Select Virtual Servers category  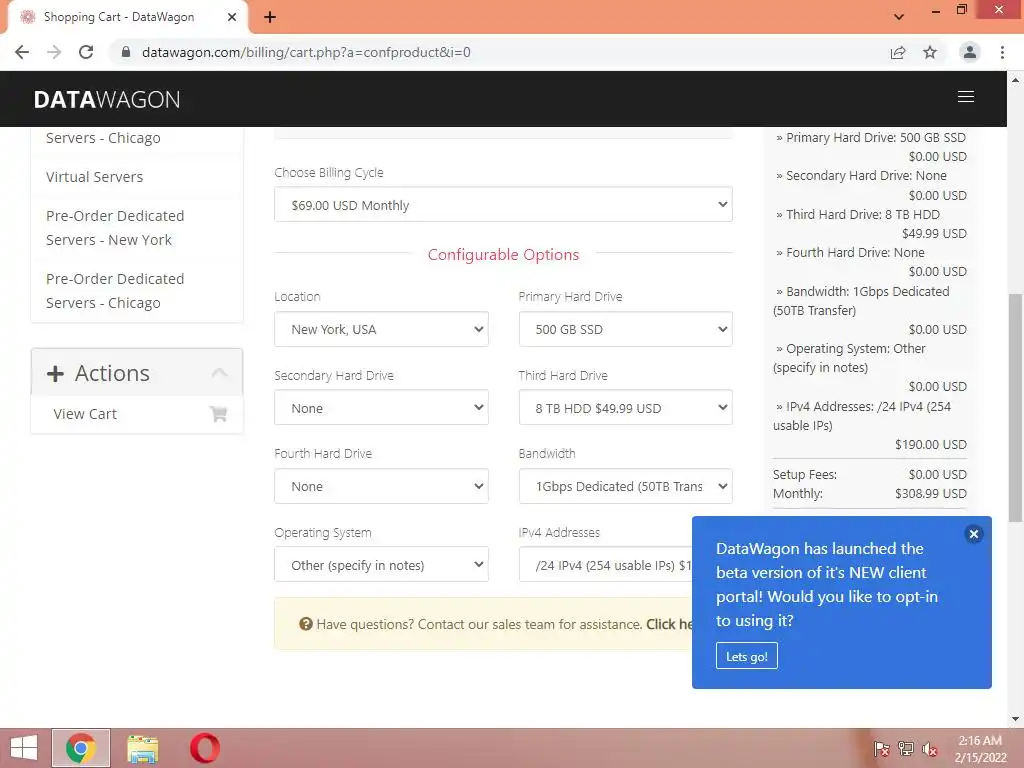pos(95,177)
